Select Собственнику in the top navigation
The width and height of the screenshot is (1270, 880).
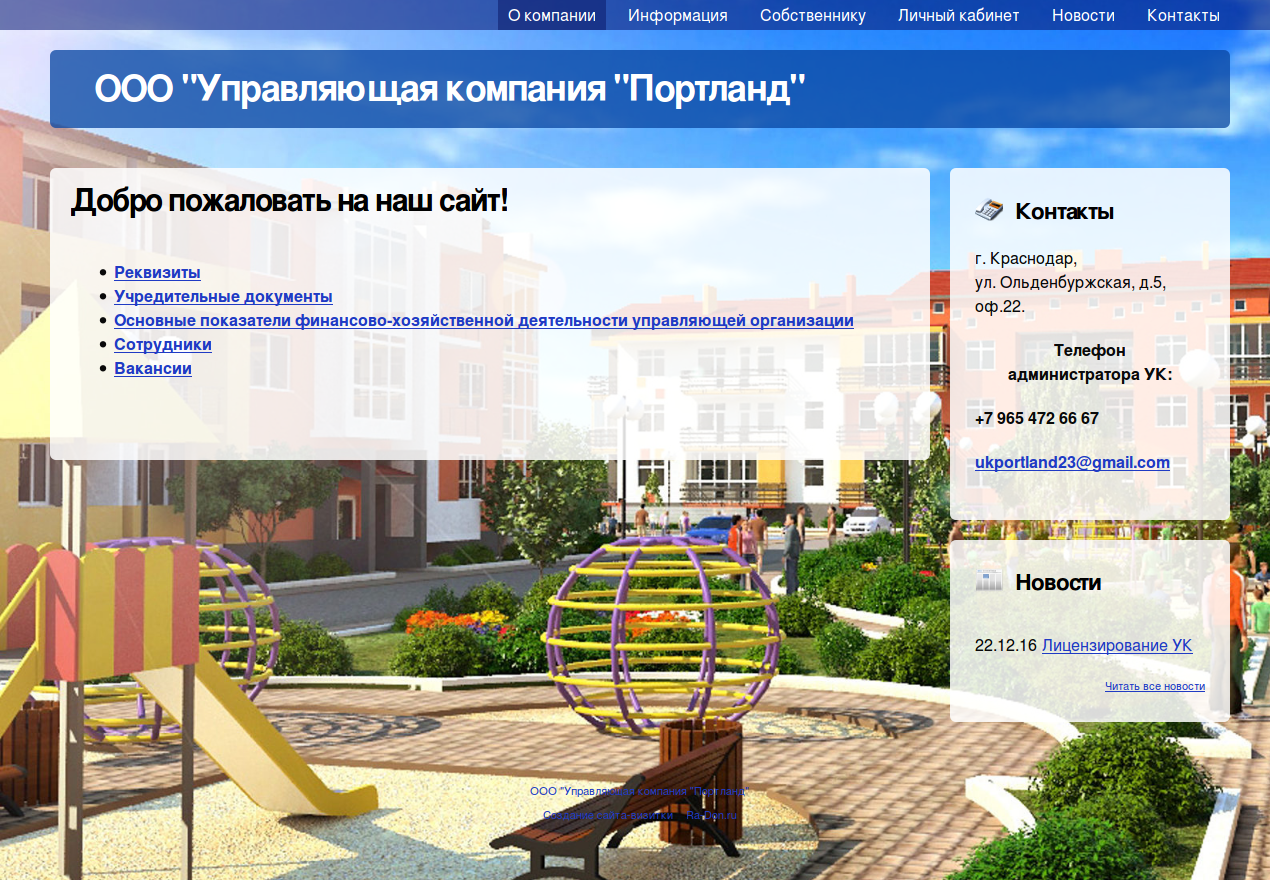812,15
